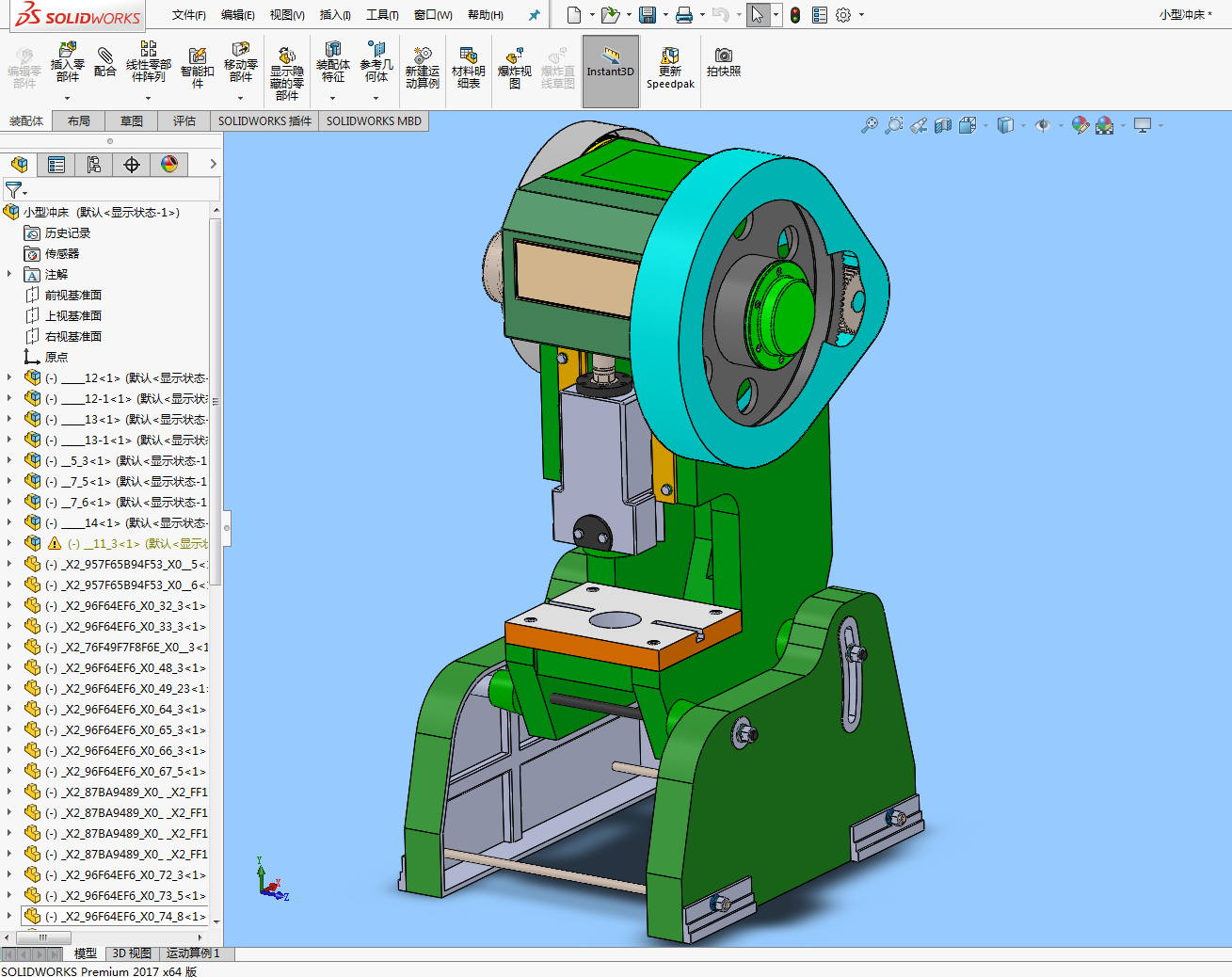1232x977 pixels.
Task: Switch to the 运动算例 1 bottom tab
Action: 192,953
